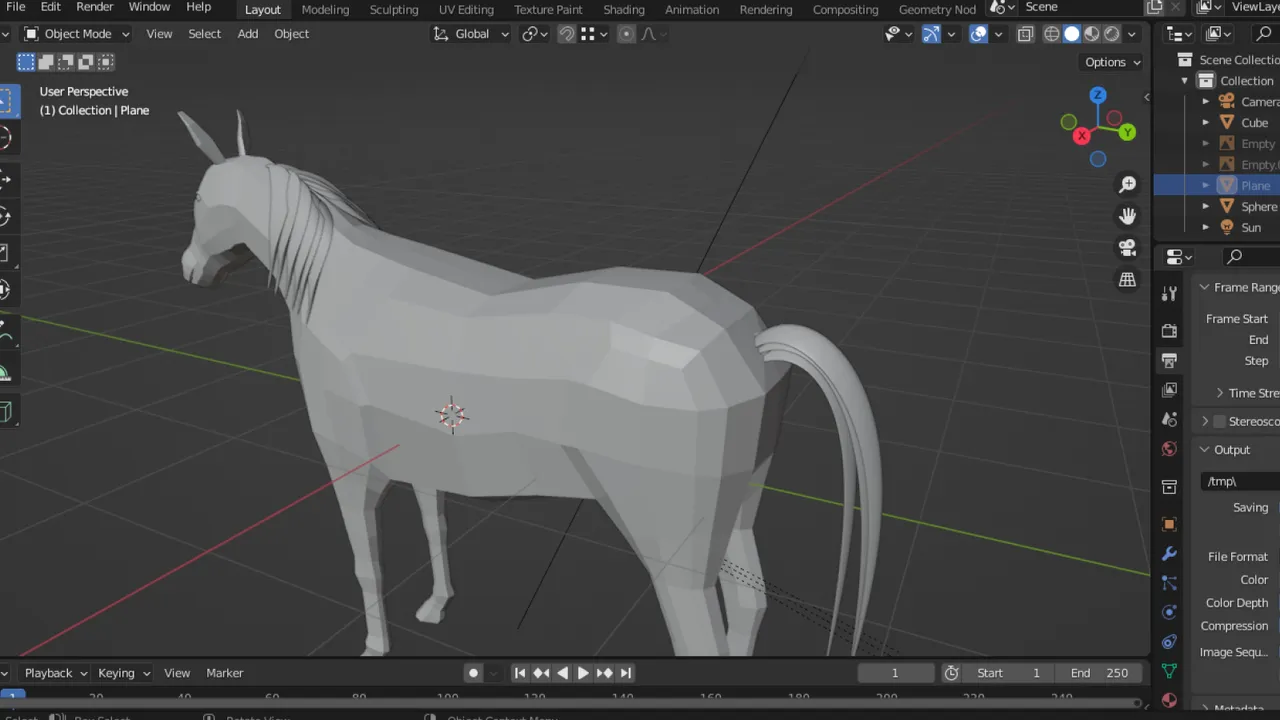This screenshot has height=720, width=1280.
Task: Toggle proportional editing in header
Action: click(x=626, y=34)
